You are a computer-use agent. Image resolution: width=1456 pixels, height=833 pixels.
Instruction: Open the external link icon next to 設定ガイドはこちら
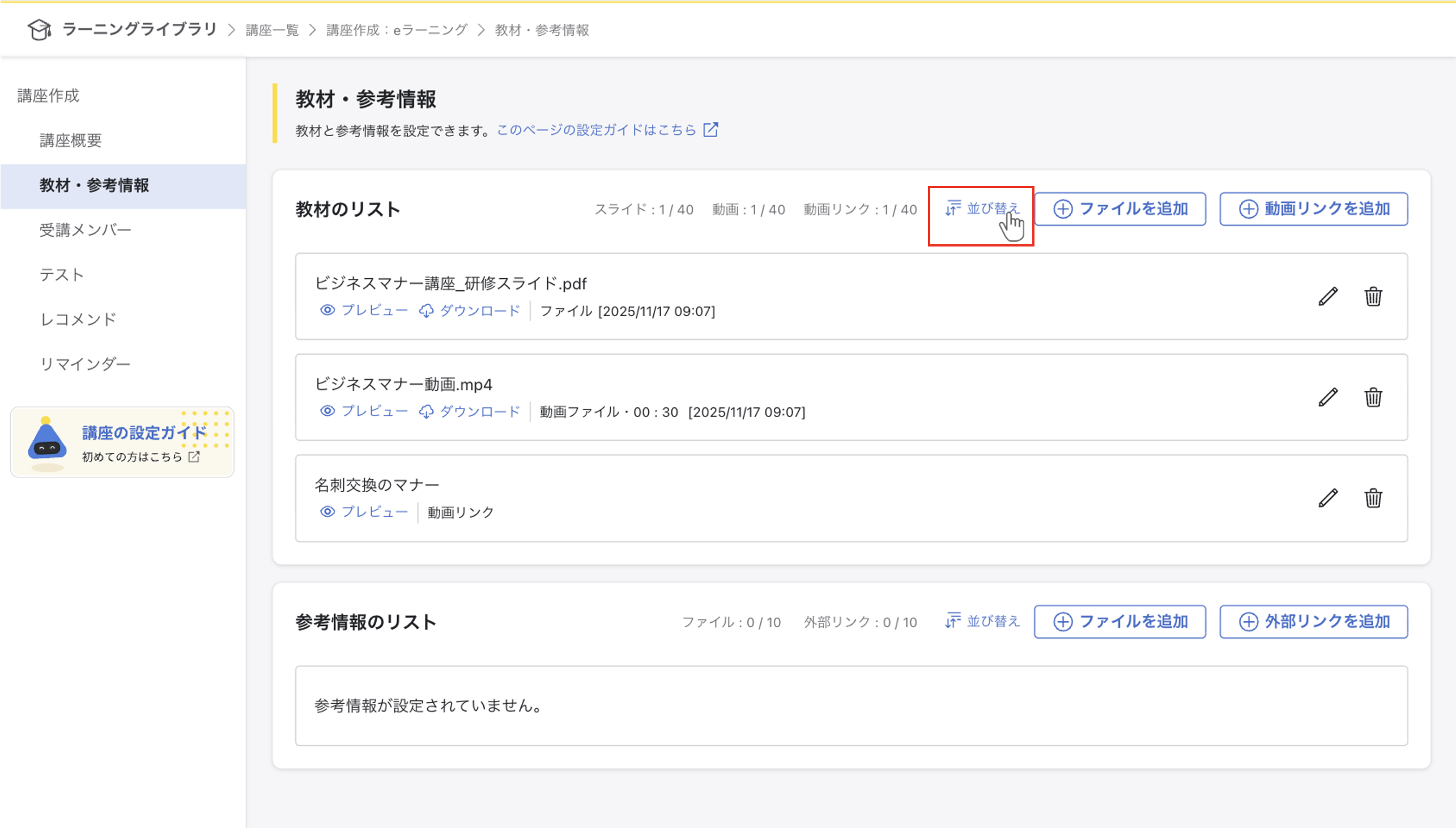710,130
